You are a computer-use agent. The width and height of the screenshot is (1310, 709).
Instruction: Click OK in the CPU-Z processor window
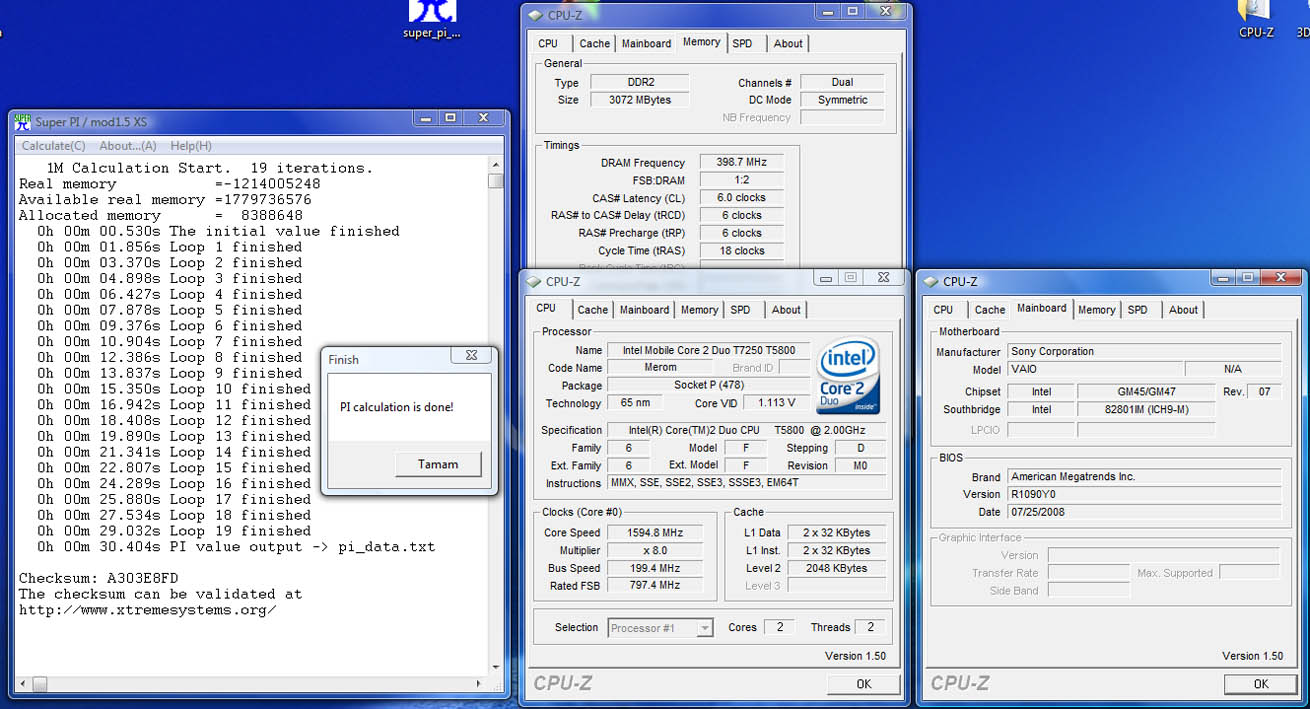863,684
